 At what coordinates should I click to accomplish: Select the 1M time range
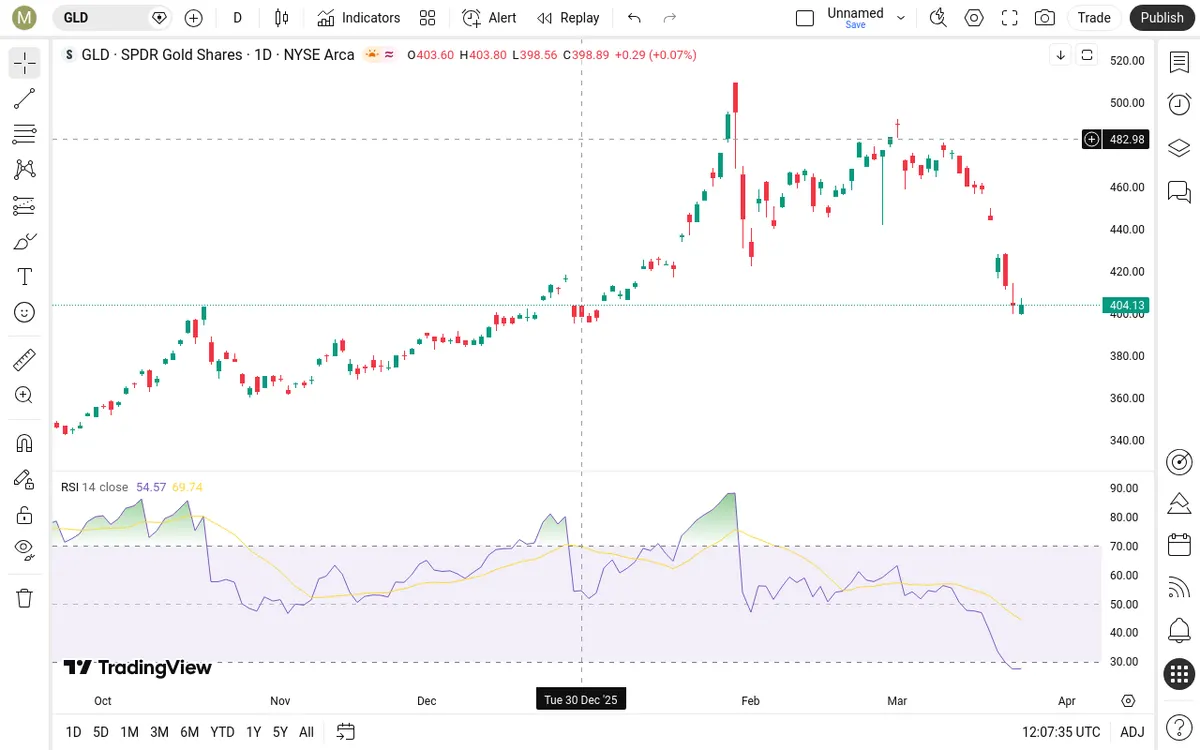click(x=129, y=732)
